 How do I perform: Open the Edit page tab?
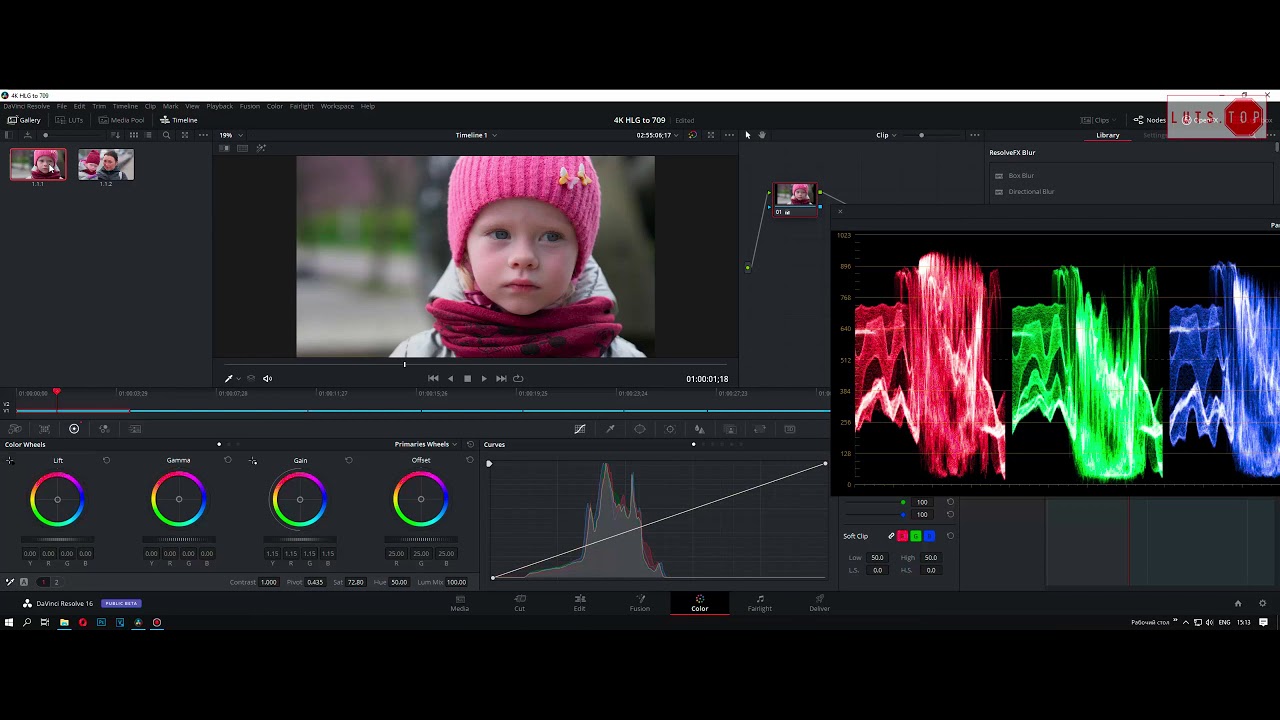(x=579, y=602)
